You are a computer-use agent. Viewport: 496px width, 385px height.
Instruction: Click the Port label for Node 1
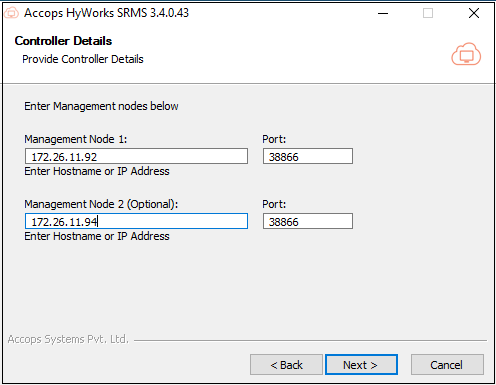(274, 139)
